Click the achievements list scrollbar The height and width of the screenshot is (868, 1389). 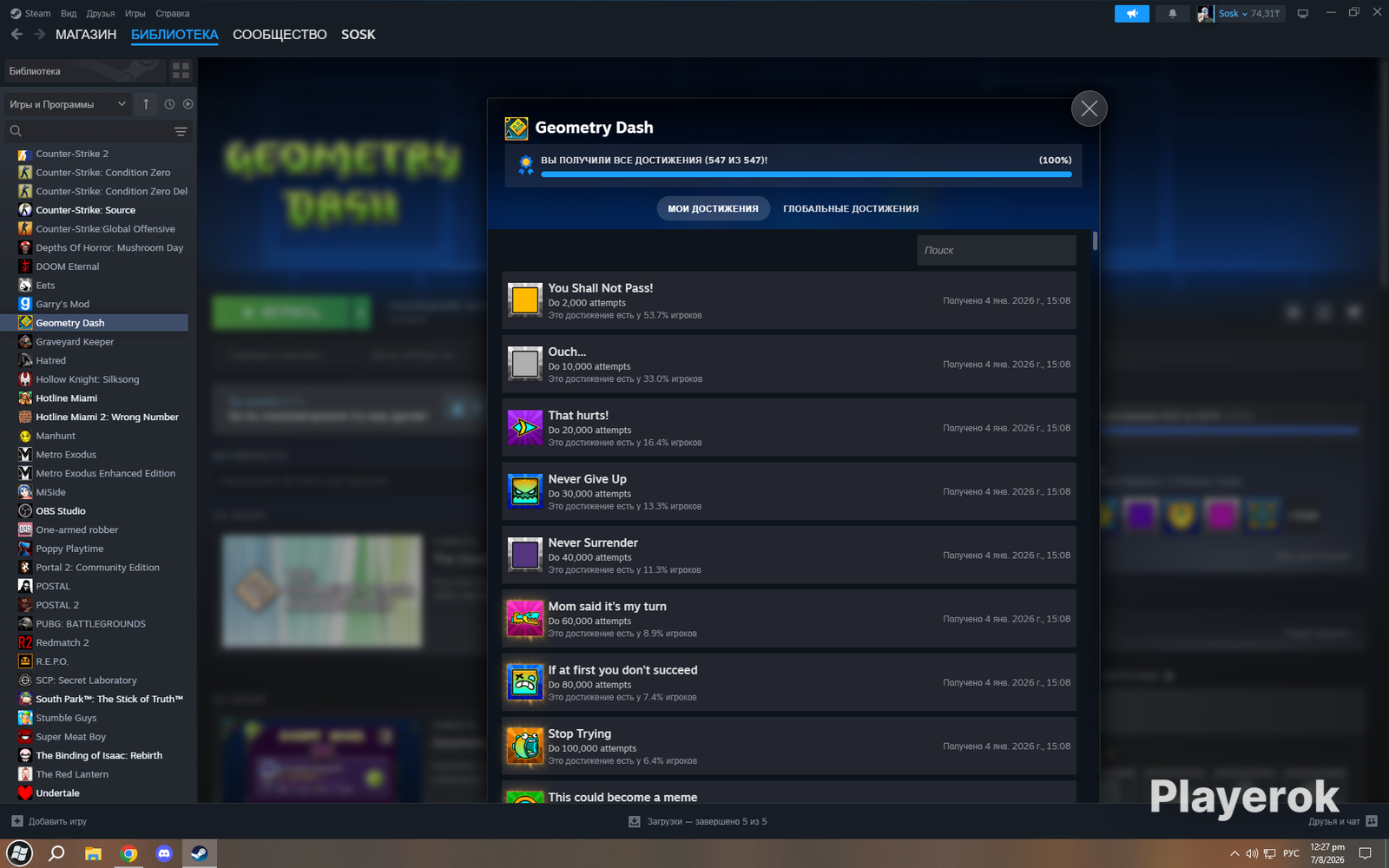point(1095,240)
